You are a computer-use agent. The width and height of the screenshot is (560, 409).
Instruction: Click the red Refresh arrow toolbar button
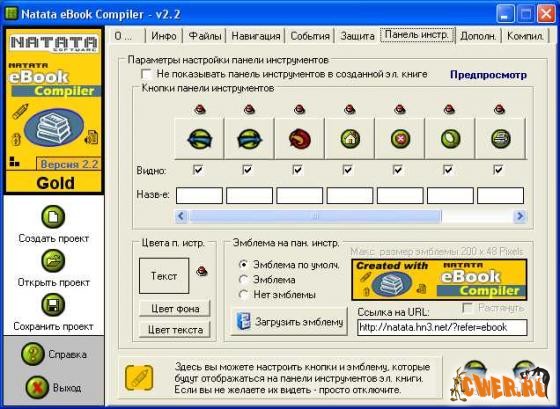(300, 139)
